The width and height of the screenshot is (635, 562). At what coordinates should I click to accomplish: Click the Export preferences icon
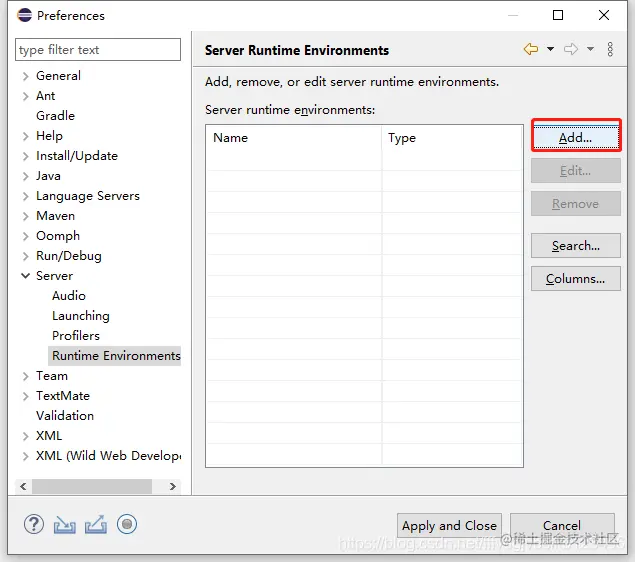(x=96, y=524)
